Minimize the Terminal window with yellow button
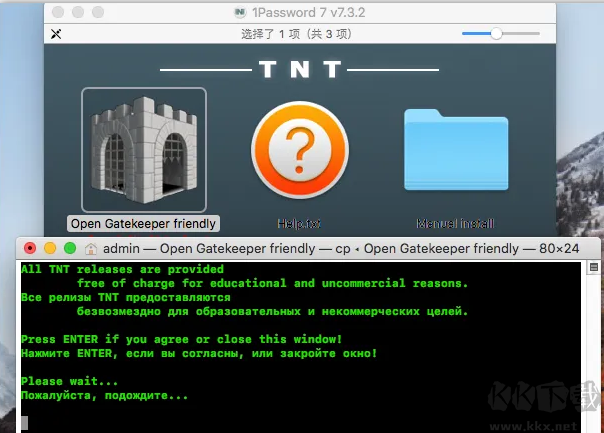Viewport: 604px width, 433px height. coord(50,248)
